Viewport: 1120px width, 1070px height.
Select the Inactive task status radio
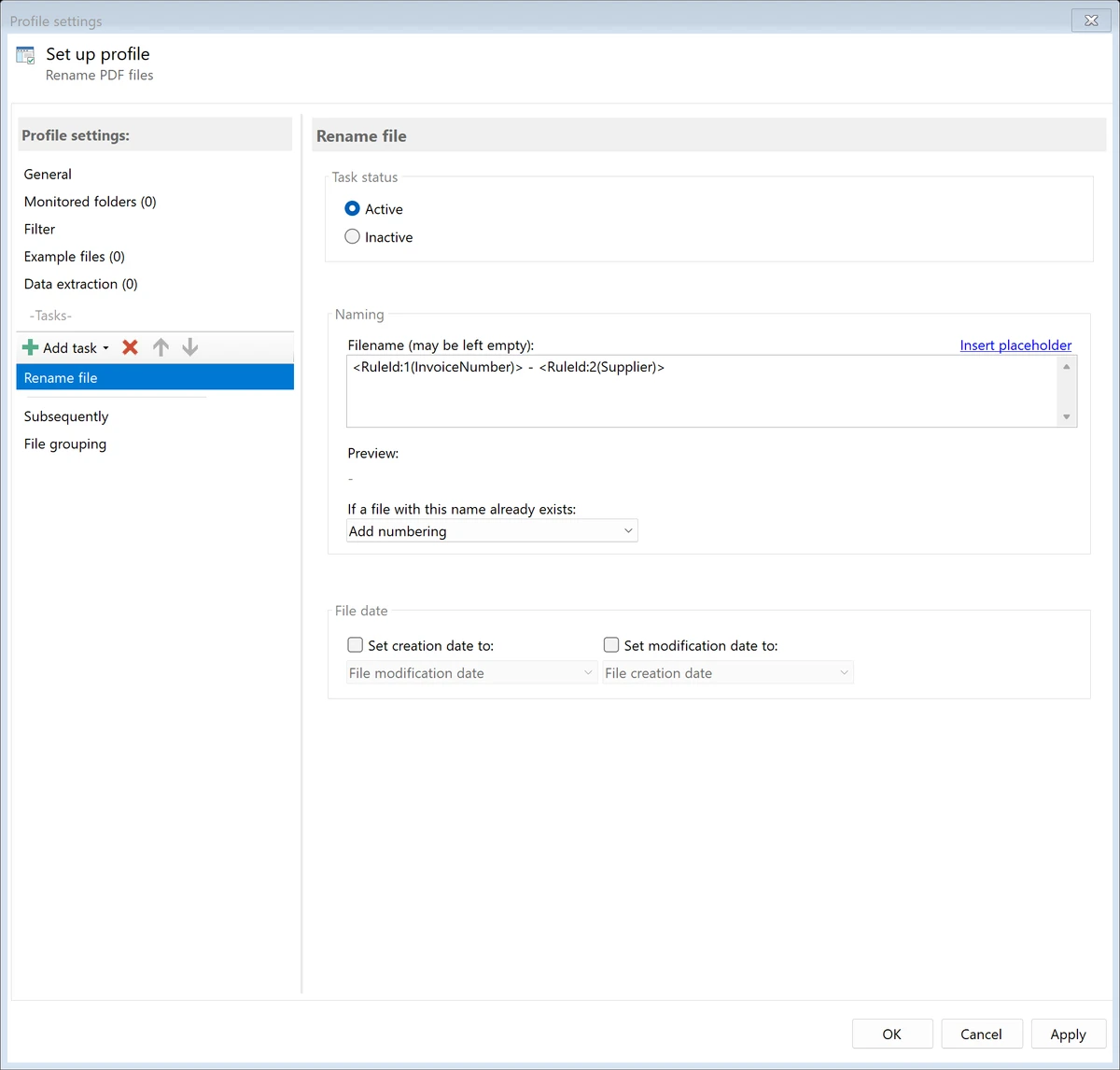(x=352, y=237)
